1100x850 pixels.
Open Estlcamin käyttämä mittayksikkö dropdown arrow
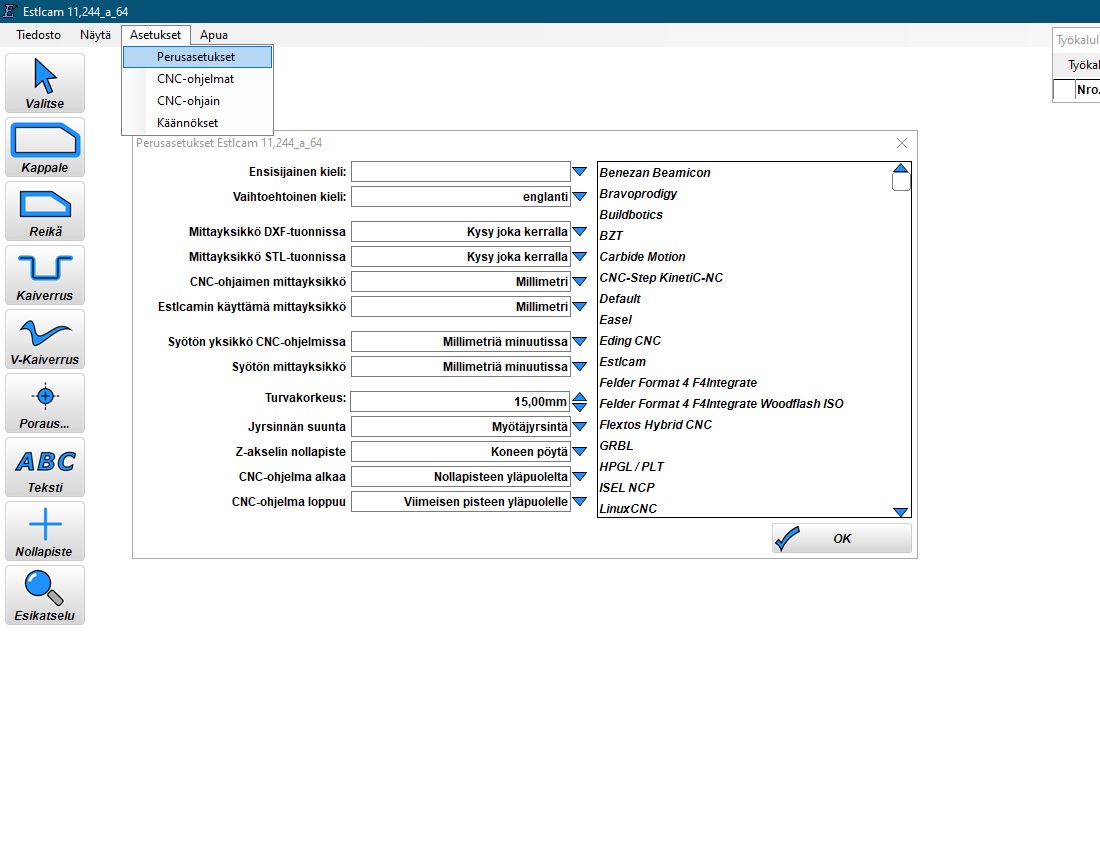(579, 306)
